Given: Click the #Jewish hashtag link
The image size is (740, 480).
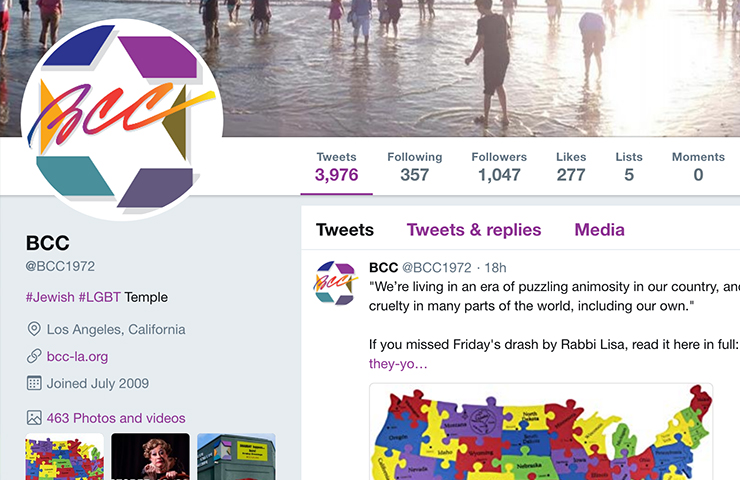Looking at the screenshot, I should coord(50,297).
